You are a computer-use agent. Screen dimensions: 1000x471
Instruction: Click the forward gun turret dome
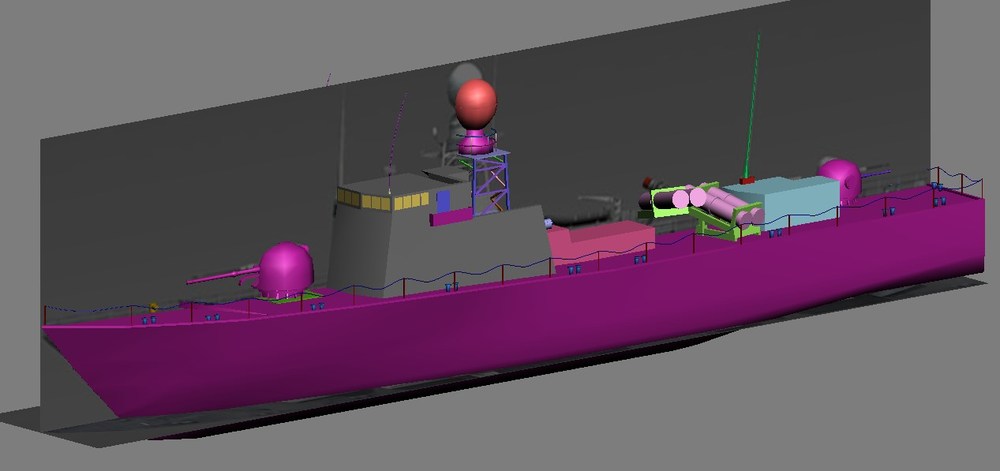pos(286,268)
